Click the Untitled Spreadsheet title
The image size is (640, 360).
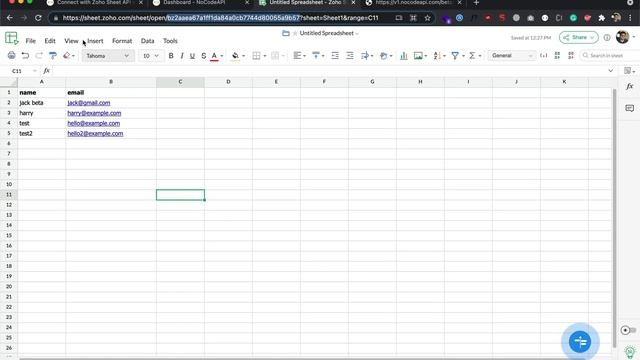[327, 33]
